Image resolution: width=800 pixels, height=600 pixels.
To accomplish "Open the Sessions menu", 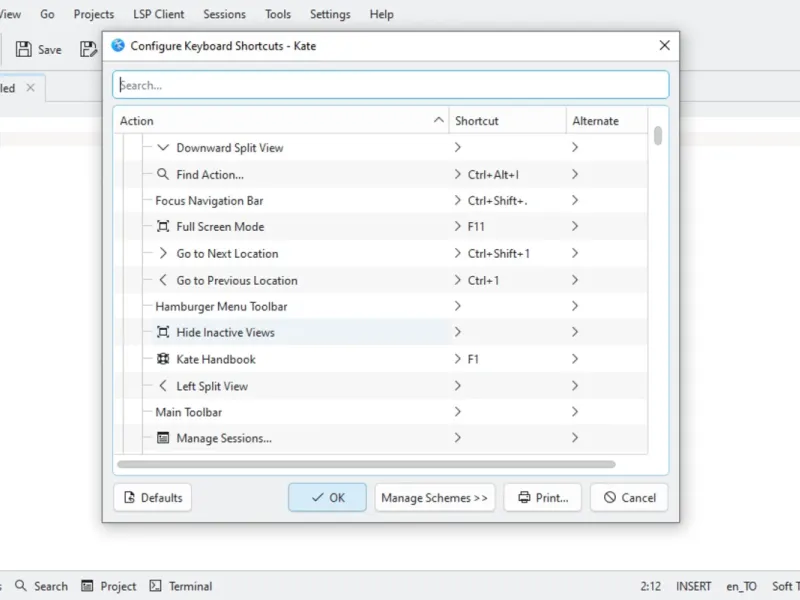I will pyautogui.click(x=224, y=14).
